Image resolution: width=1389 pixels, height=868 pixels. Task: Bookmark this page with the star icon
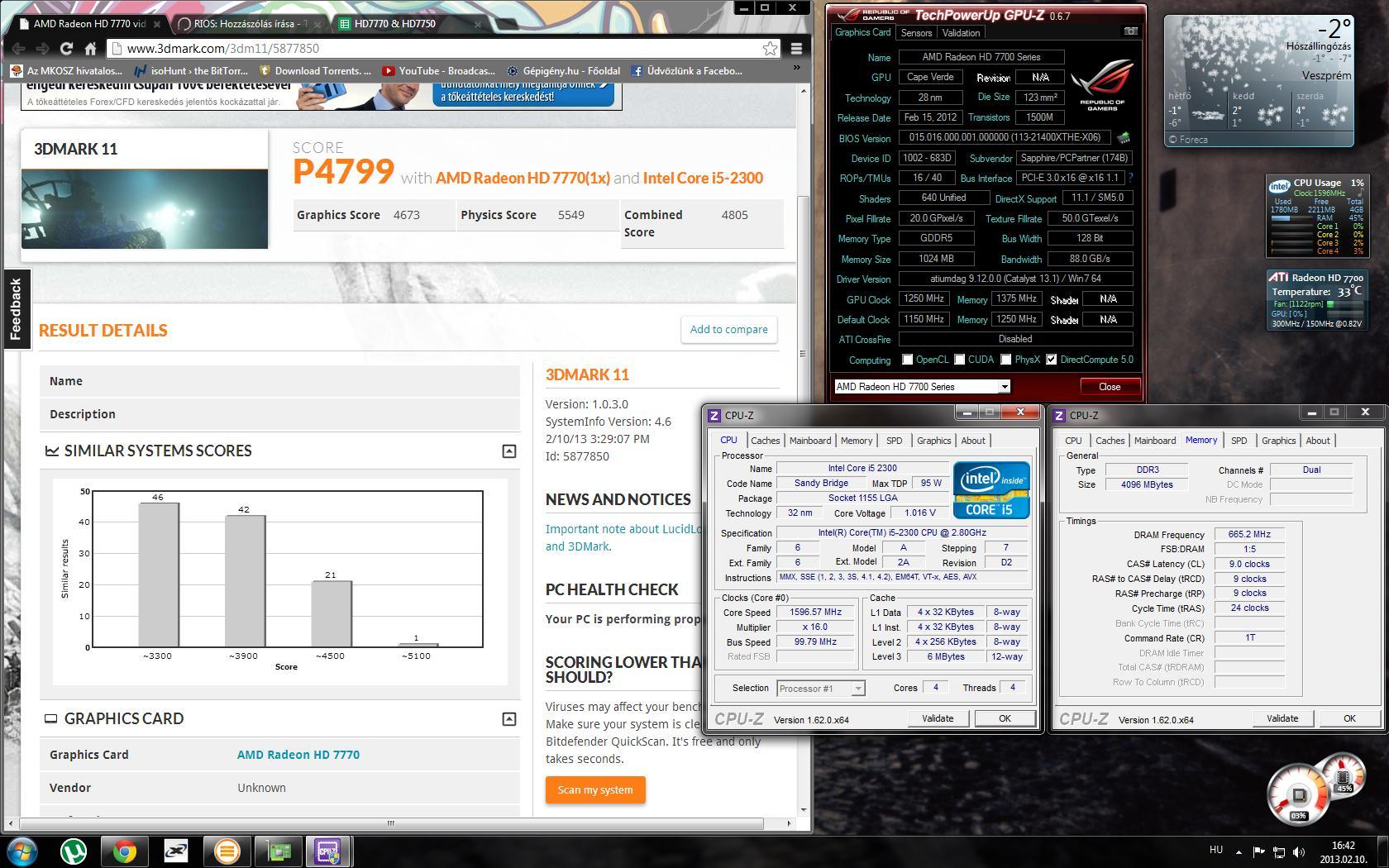770,49
